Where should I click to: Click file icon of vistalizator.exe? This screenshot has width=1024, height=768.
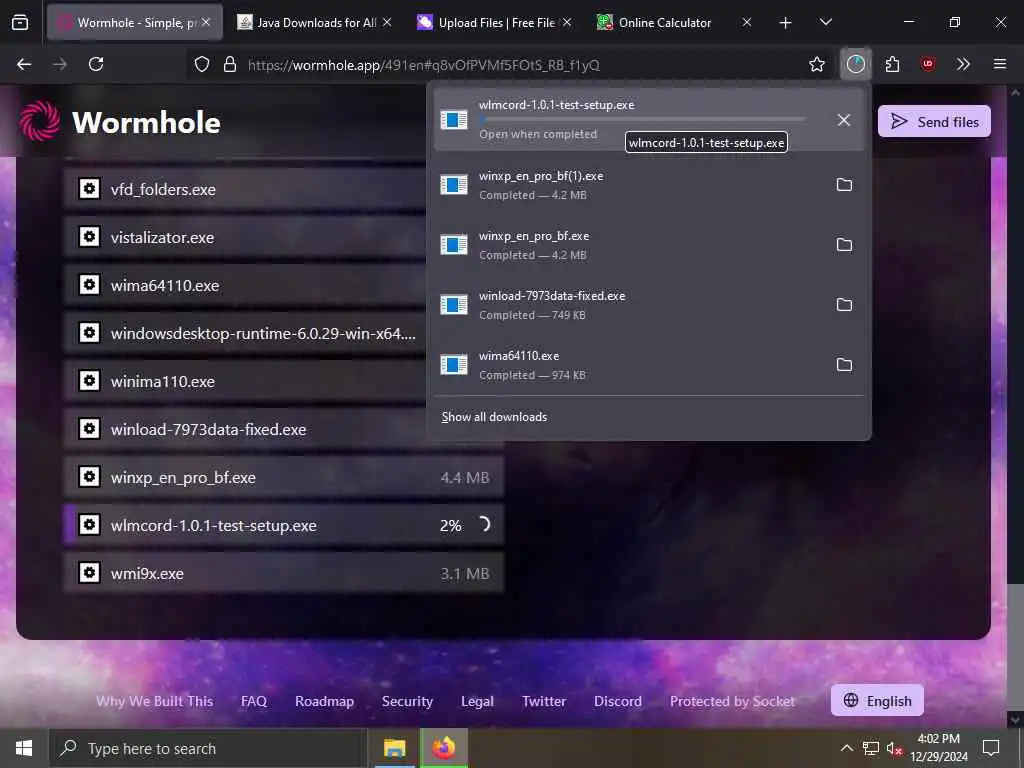pyautogui.click(x=89, y=236)
